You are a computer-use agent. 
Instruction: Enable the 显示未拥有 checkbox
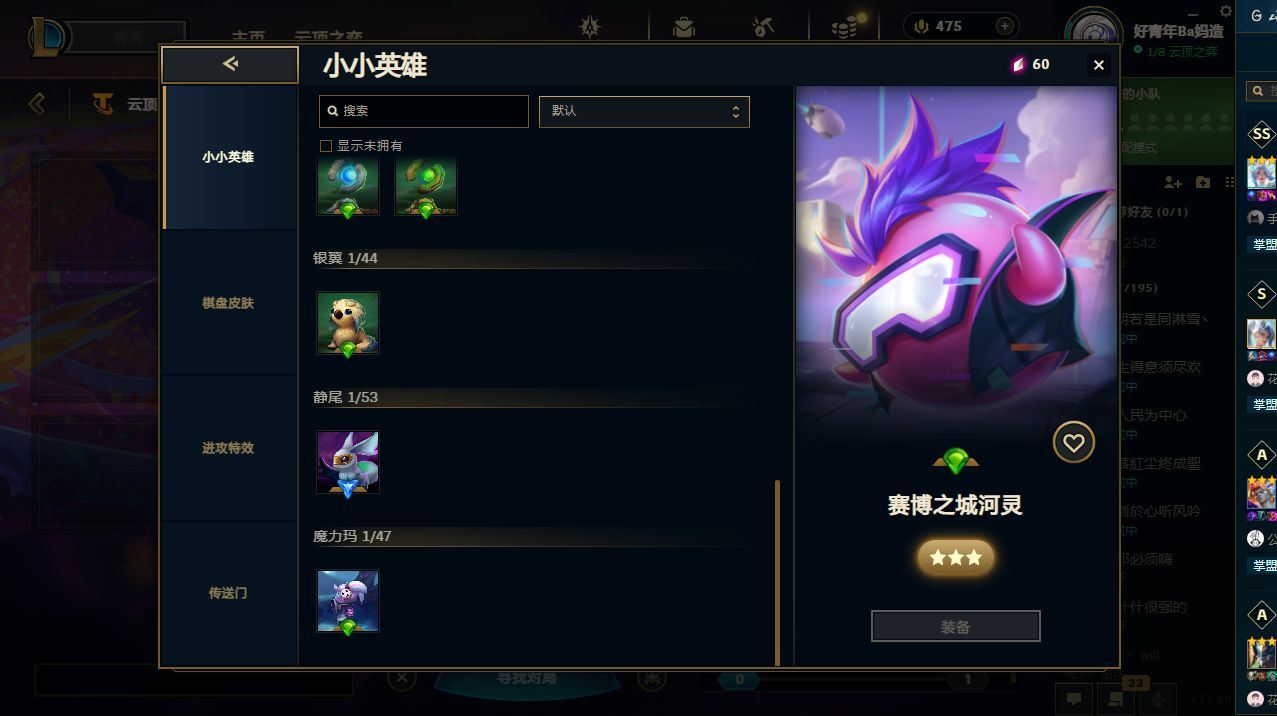tap(325, 146)
